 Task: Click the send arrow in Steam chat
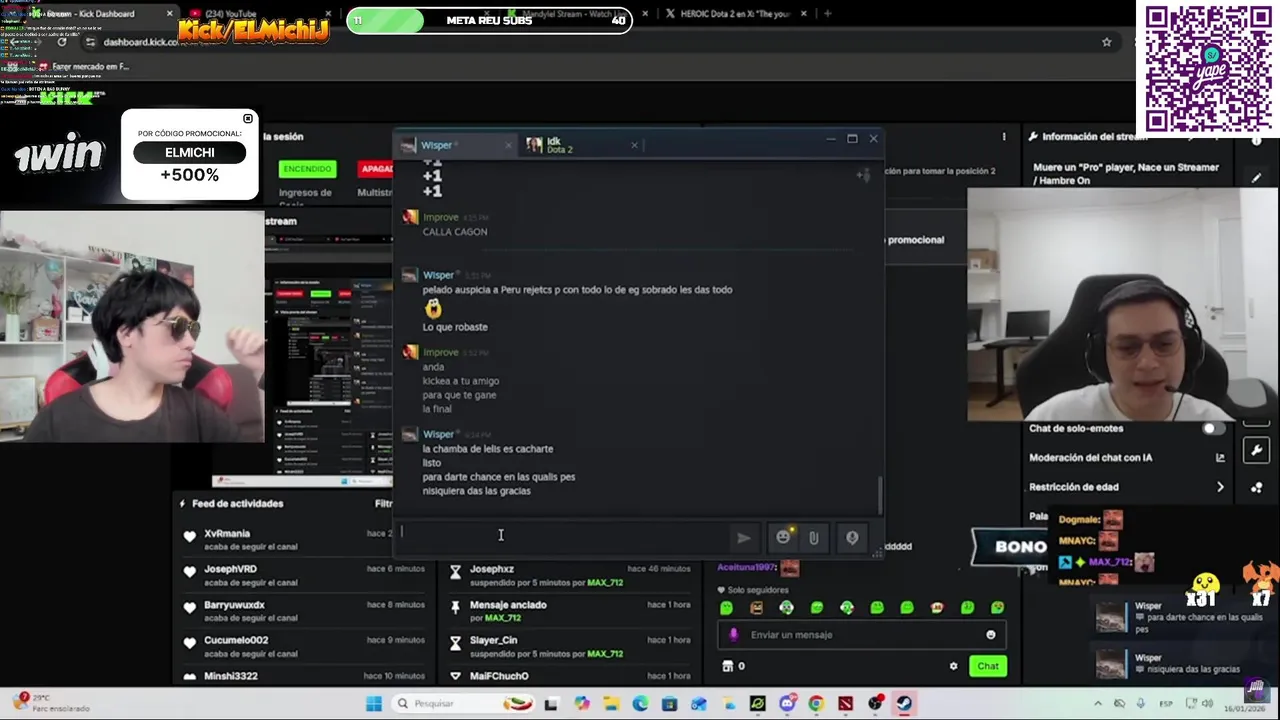click(x=744, y=538)
